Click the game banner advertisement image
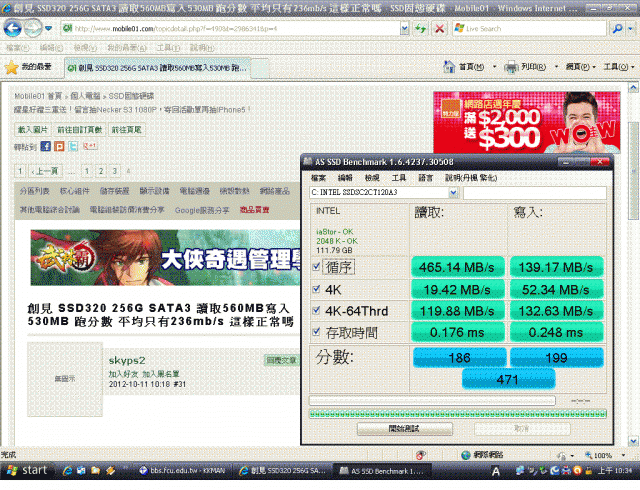Viewport: 640px width, 490px height. pos(165,258)
